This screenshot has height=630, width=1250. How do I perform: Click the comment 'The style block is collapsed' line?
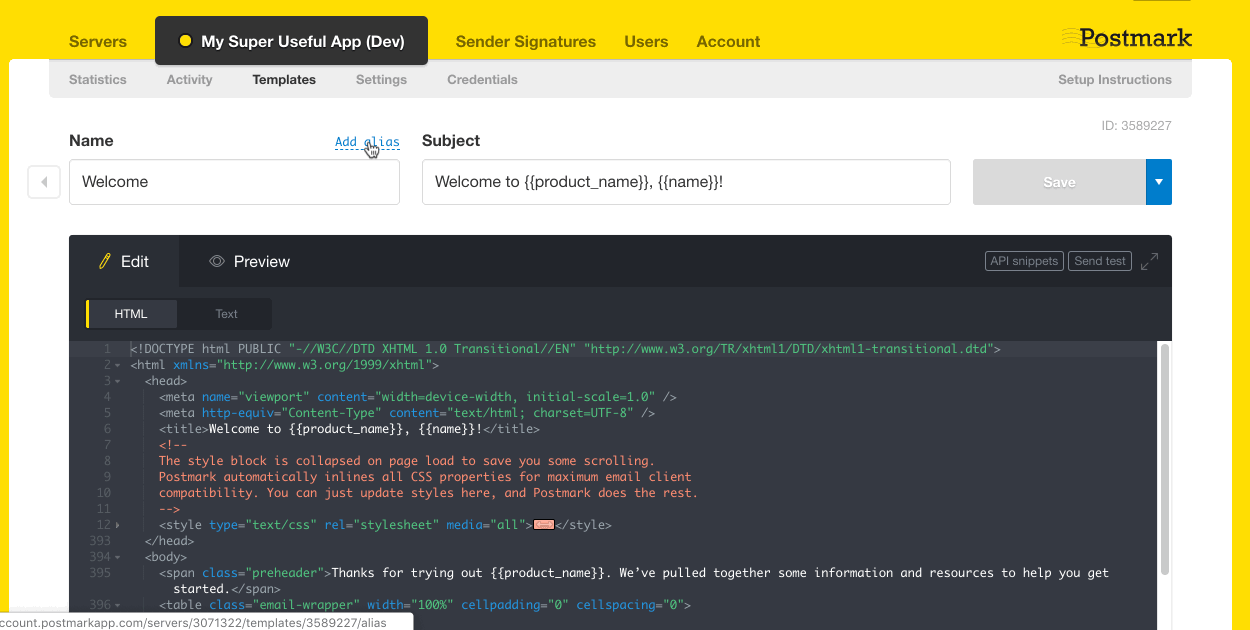click(407, 461)
